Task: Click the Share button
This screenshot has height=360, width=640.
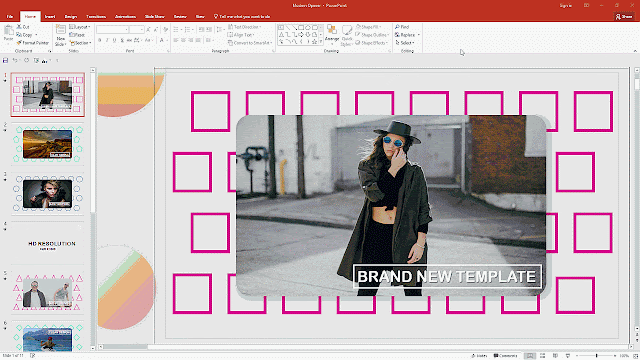Action: point(624,16)
